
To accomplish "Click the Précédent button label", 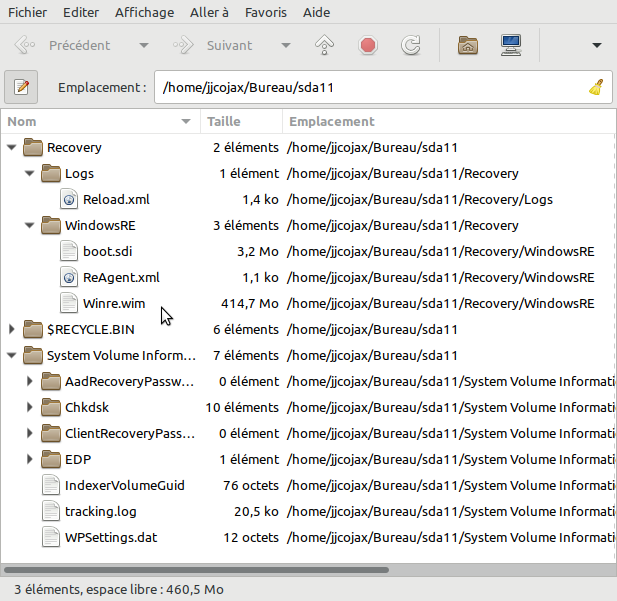I will click(x=79, y=45).
